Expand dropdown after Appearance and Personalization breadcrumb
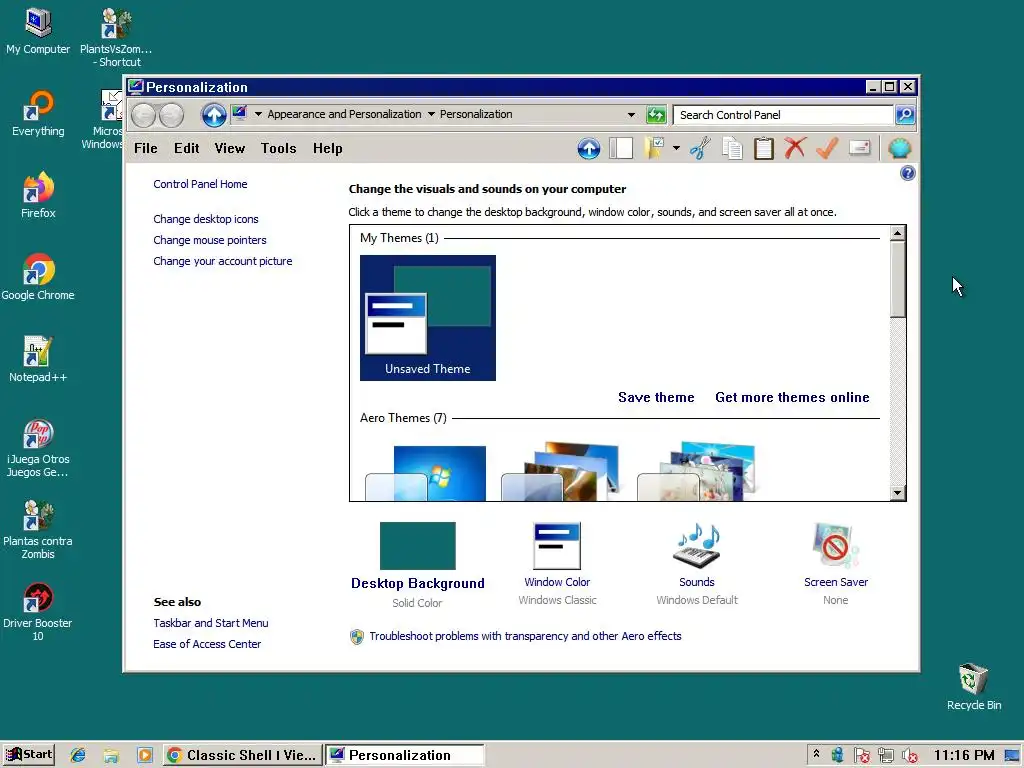 coord(431,114)
